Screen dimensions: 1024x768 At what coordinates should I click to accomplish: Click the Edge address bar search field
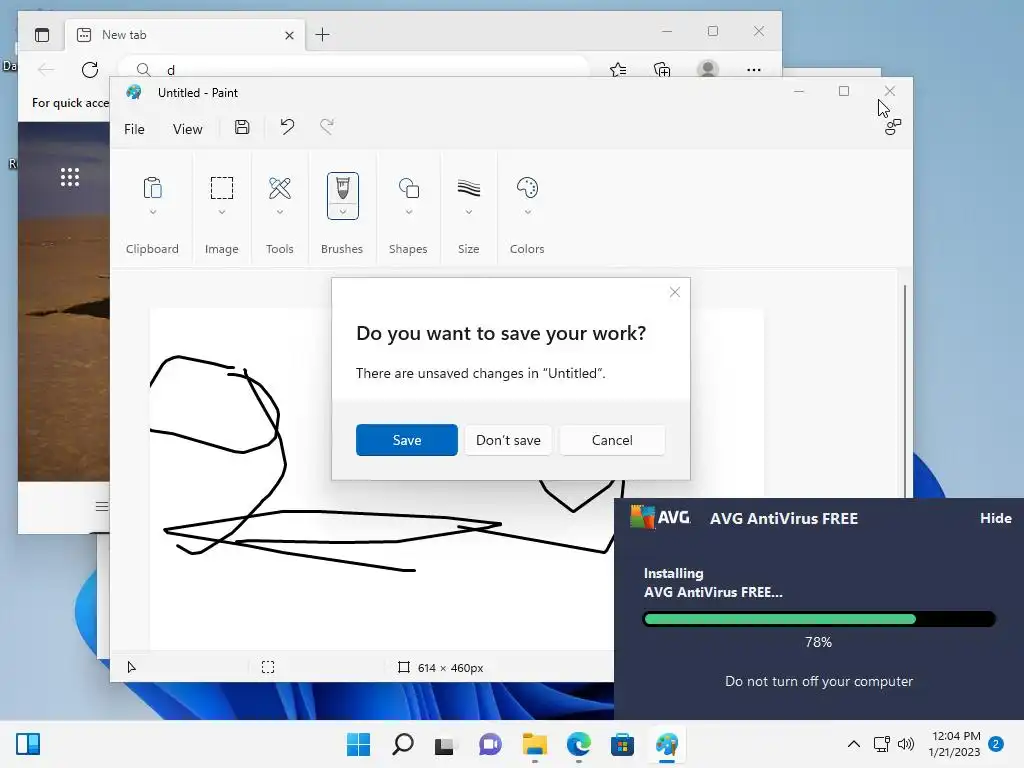[353, 69]
